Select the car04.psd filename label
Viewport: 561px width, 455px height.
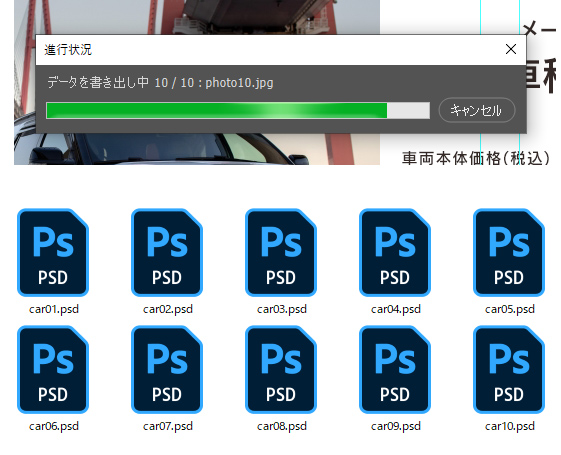396,309
